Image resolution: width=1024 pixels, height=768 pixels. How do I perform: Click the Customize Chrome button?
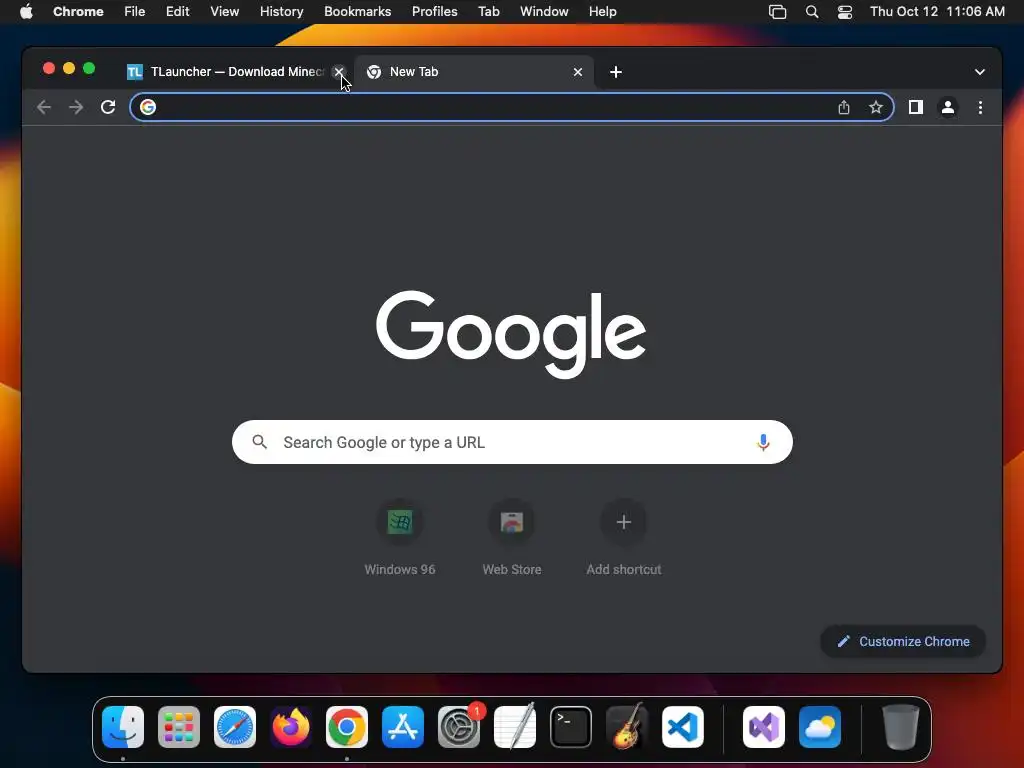[903, 641]
